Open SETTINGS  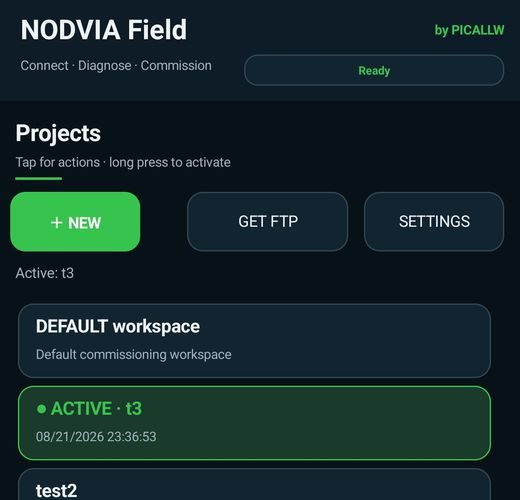point(434,222)
